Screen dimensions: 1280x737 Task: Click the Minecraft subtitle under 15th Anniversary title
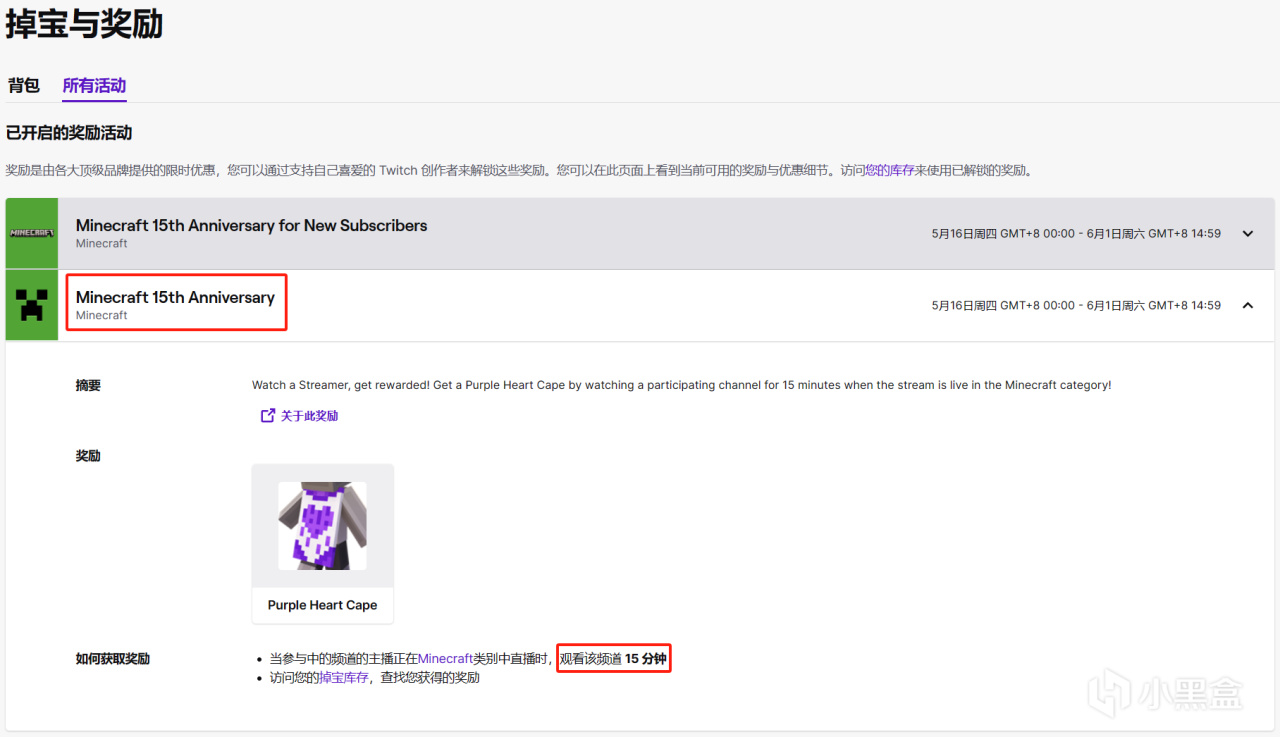102,315
